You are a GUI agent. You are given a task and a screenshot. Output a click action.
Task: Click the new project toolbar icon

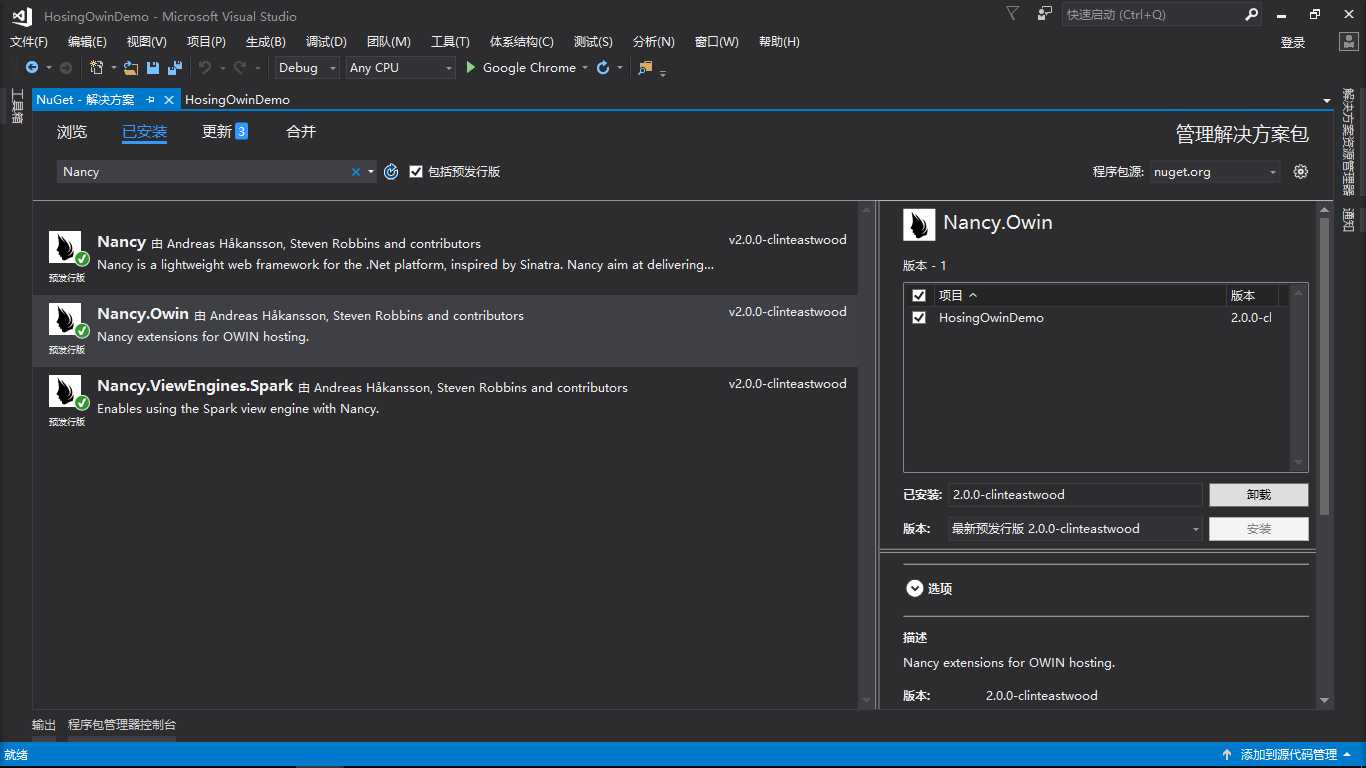pos(96,67)
